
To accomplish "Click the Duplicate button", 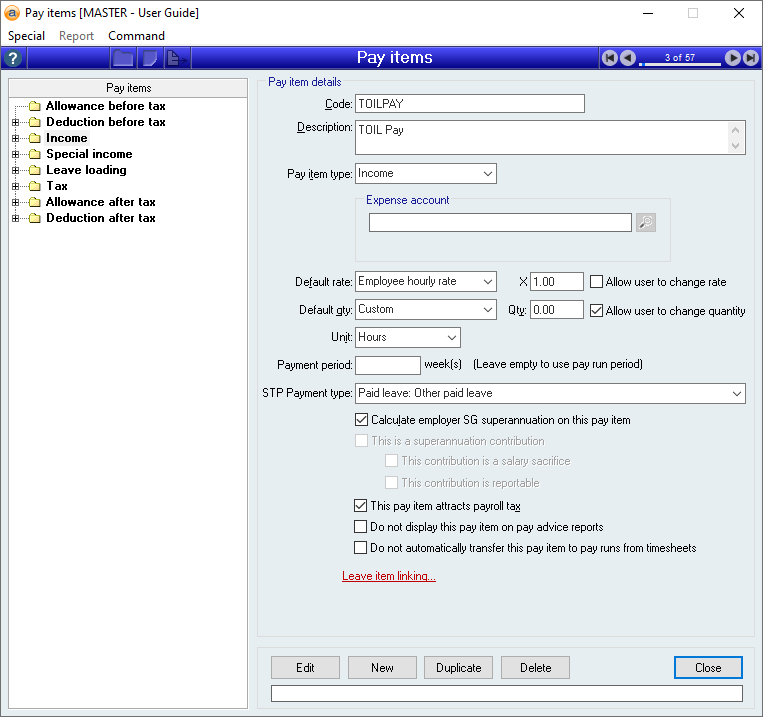I will coord(459,668).
